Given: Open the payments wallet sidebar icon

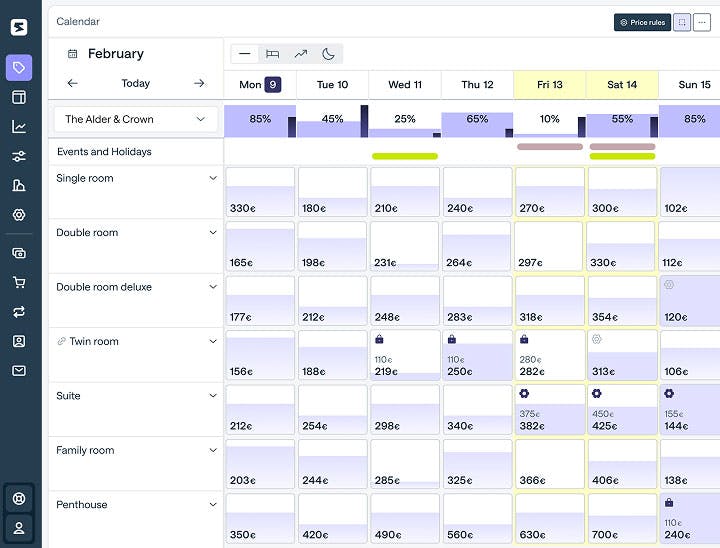Looking at the screenshot, I should 19,253.
